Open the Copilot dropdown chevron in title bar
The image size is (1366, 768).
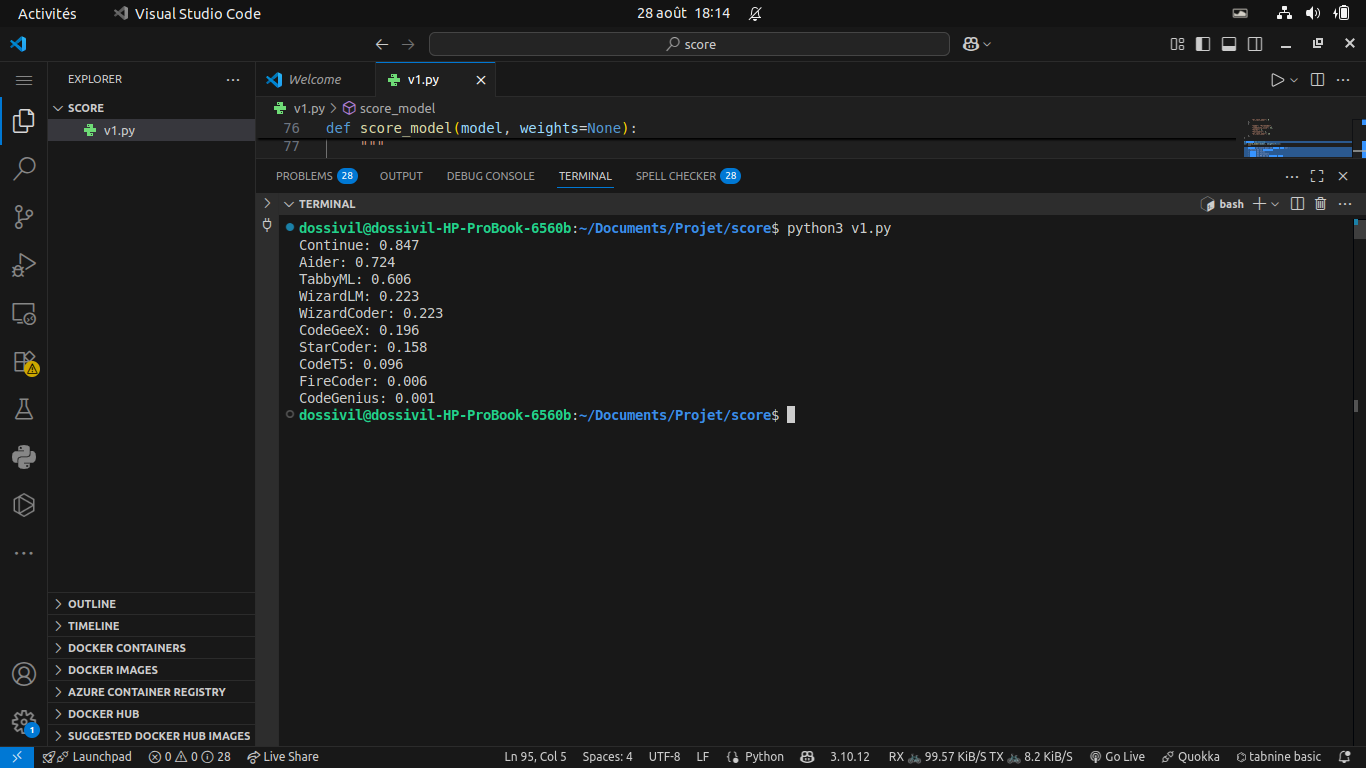(x=987, y=44)
